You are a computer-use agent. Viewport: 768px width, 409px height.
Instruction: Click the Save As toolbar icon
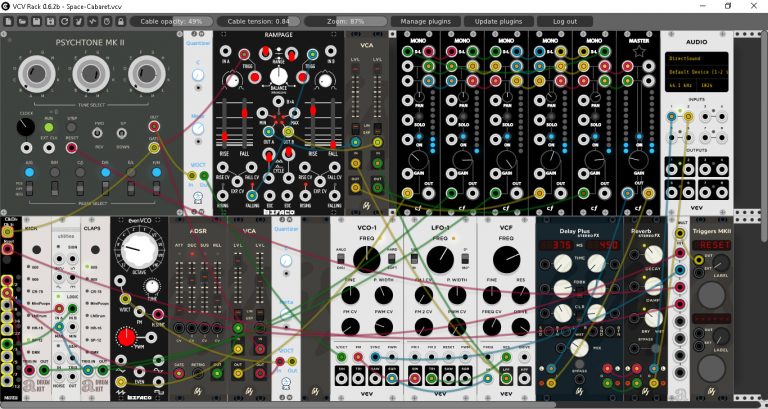[50, 22]
